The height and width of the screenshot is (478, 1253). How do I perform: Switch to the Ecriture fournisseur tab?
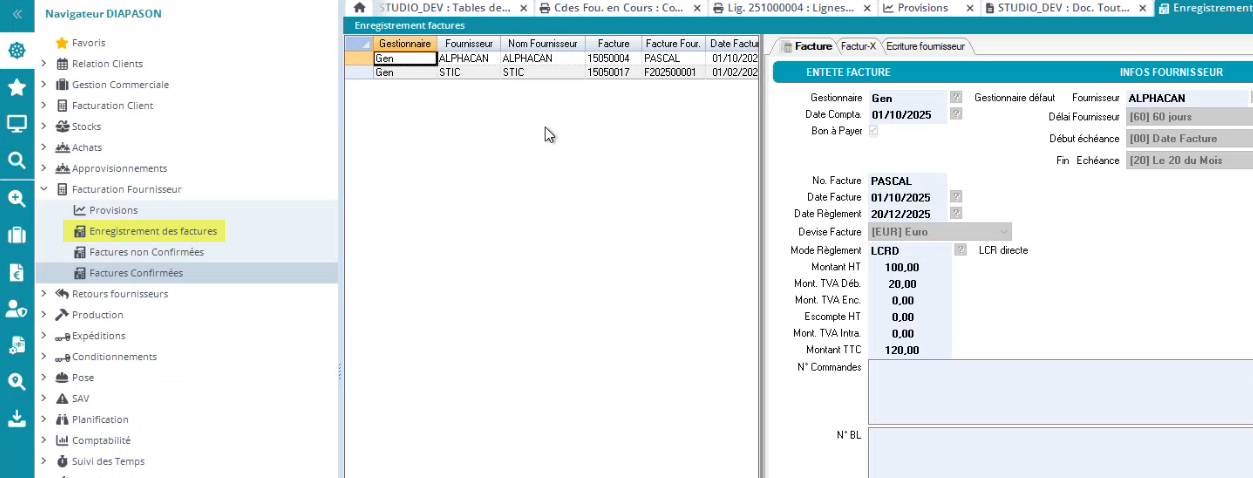point(925,47)
